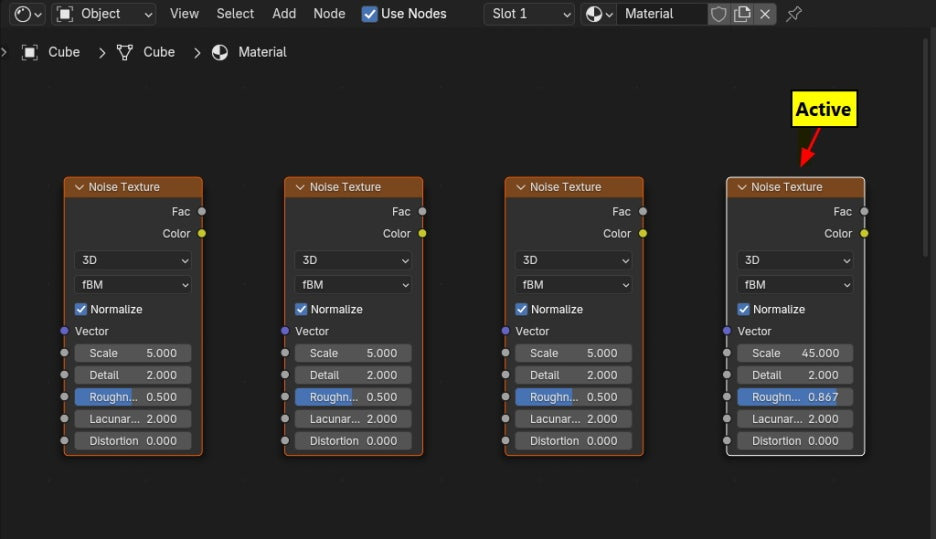Click Fac output socket of active node
The image size is (936, 539).
(864, 211)
